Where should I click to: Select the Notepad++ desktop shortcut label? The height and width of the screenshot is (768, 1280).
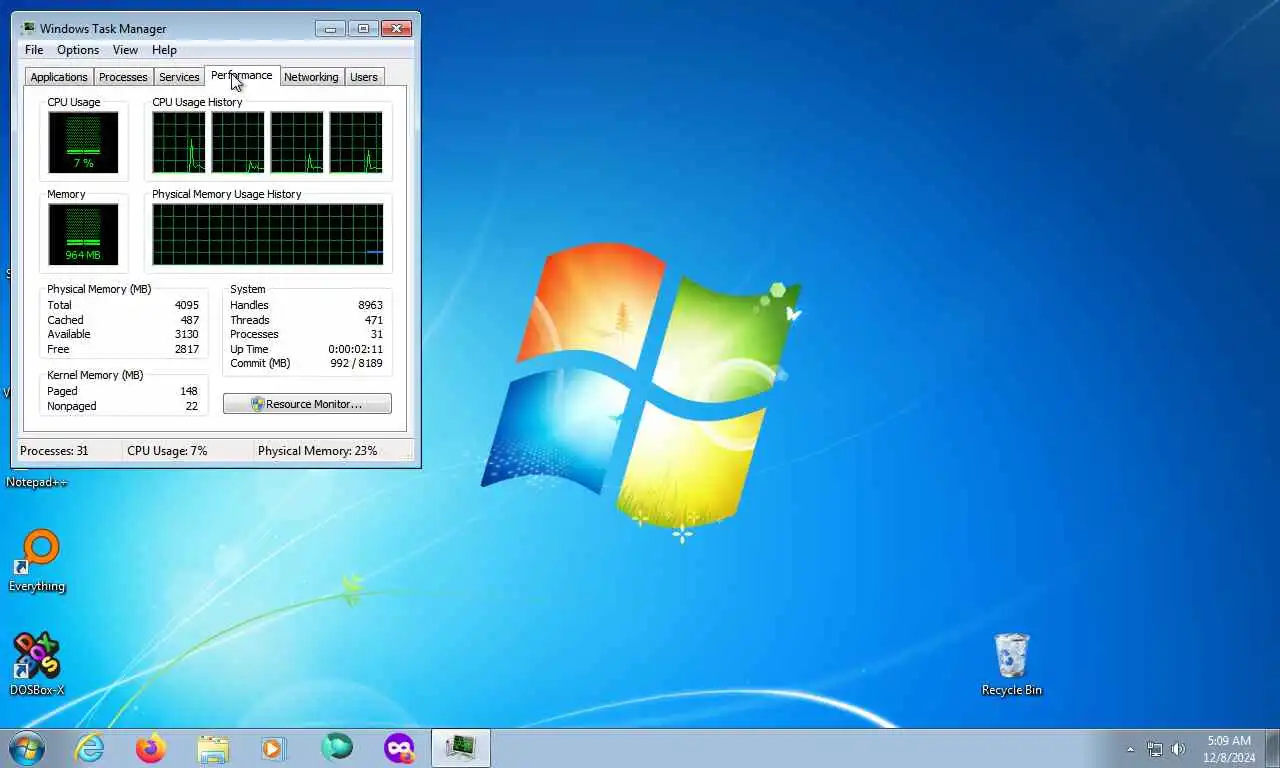pos(37,482)
